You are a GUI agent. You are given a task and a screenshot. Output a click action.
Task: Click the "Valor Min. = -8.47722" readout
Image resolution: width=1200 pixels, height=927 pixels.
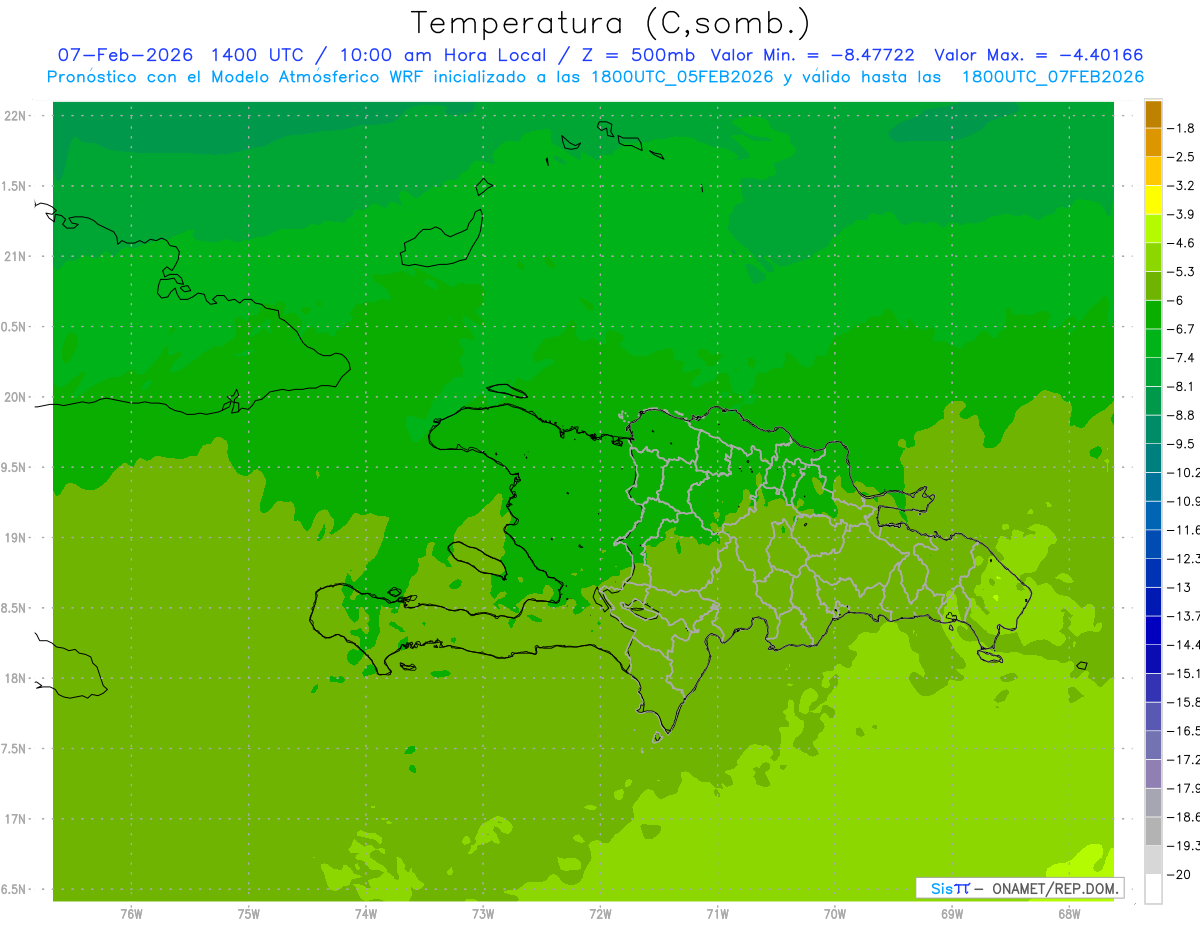coord(812,55)
